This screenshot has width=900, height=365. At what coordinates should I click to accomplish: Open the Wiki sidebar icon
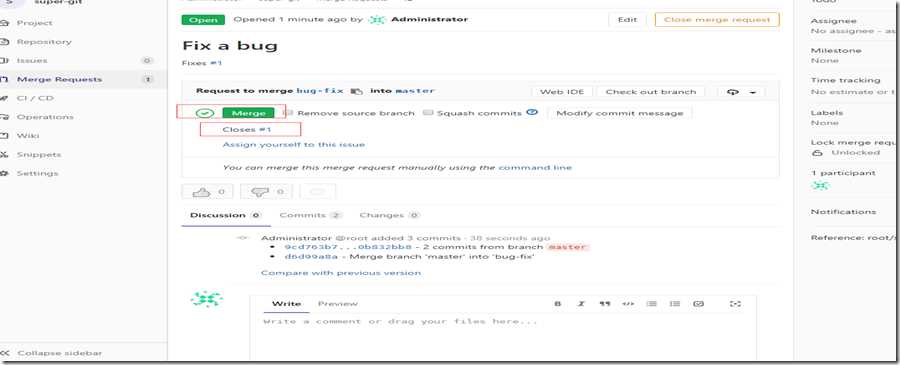coord(4,136)
